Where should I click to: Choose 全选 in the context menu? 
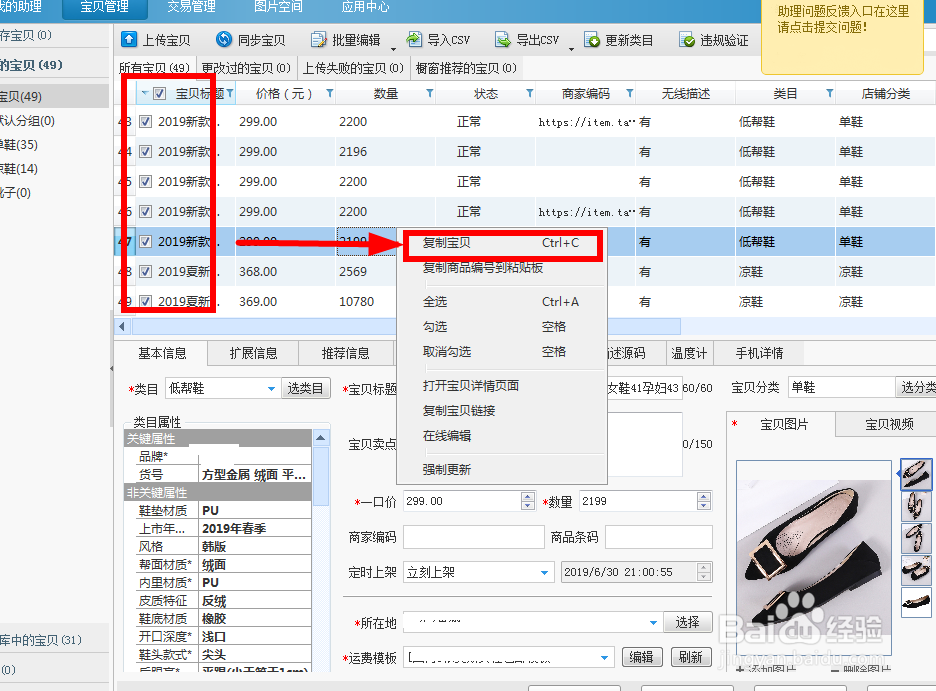[501, 302]
